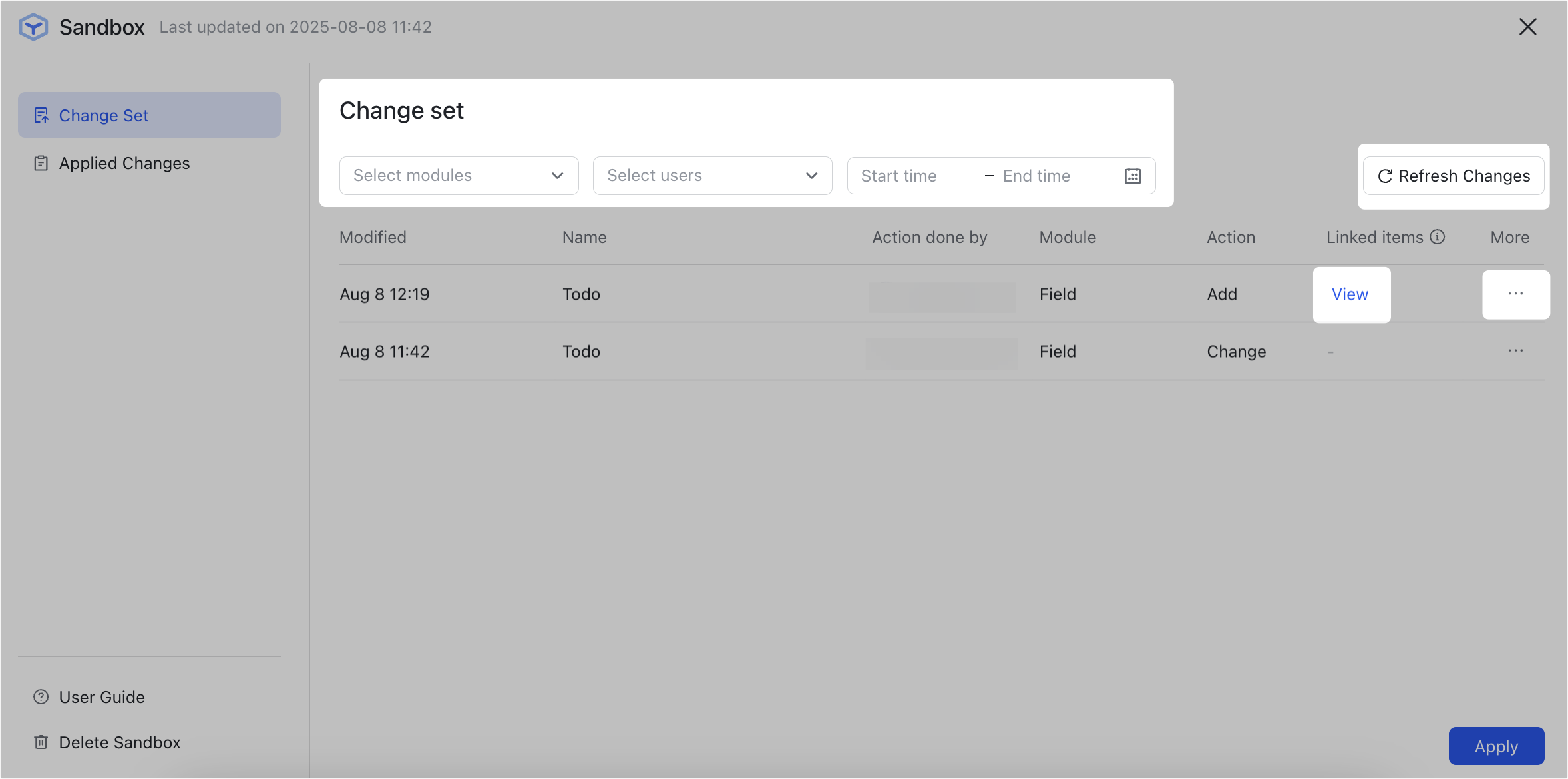
Task: Click the More column header
Action: (1509, 237)
